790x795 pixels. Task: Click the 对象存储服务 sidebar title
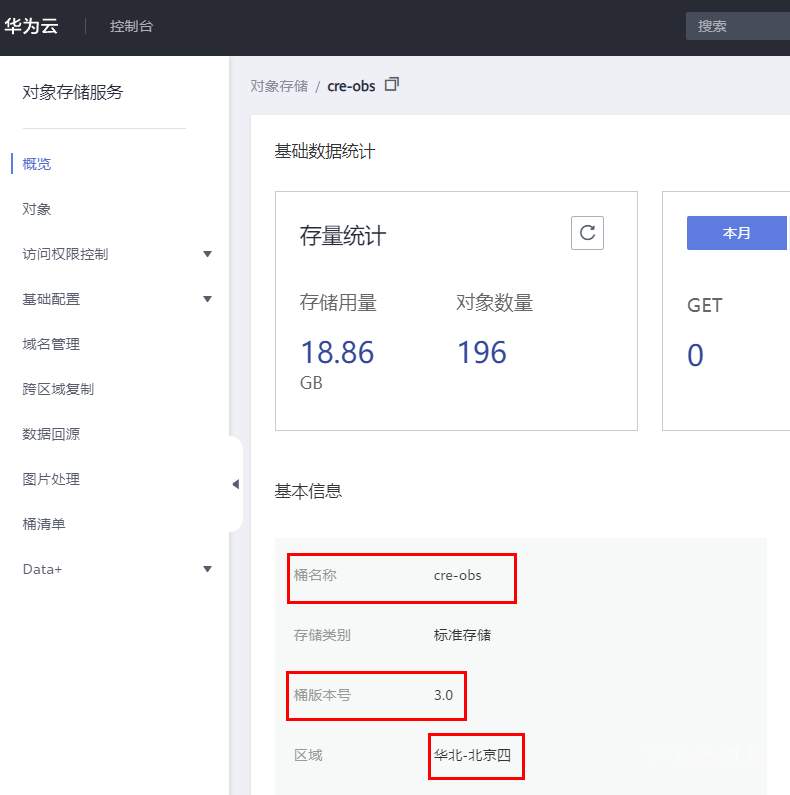73,92
